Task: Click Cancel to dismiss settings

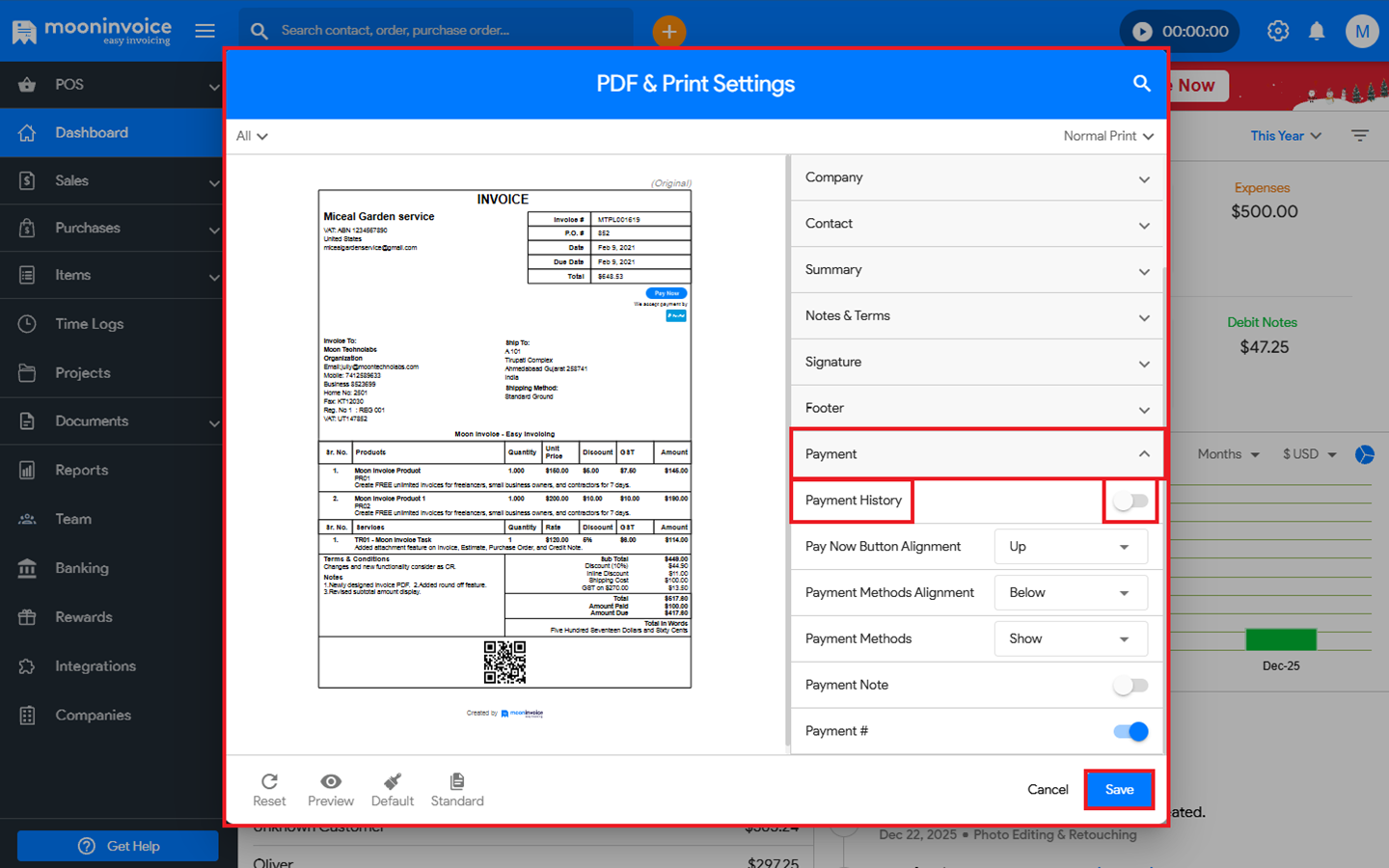Action: [x=1048, y=790]
